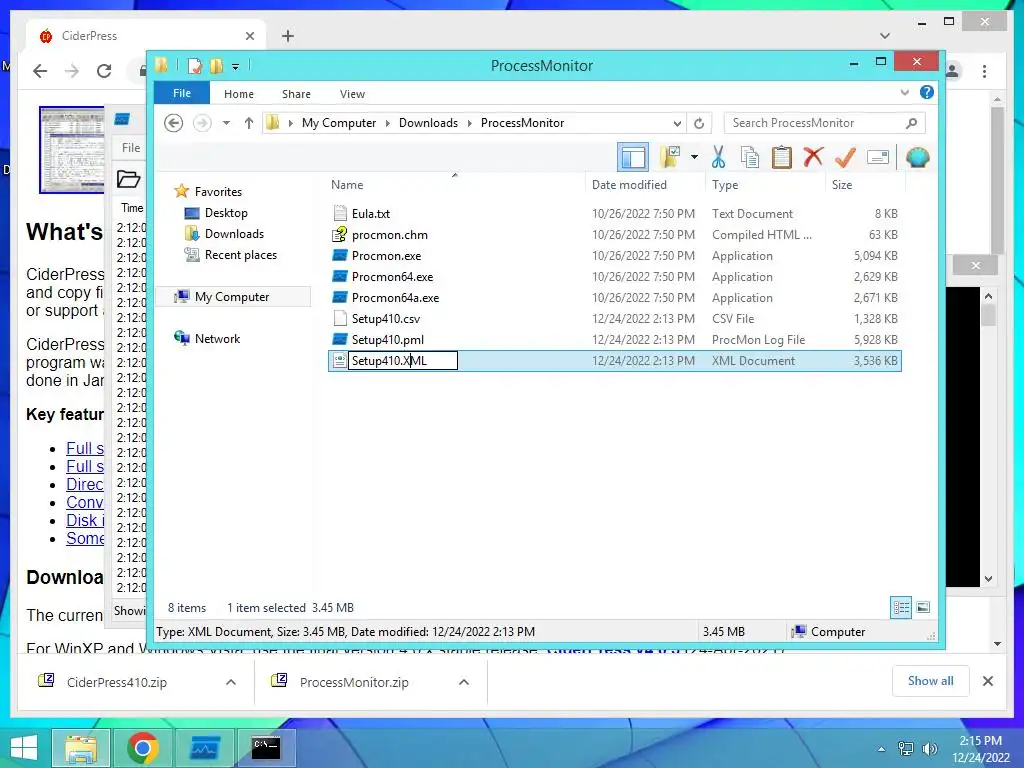
Task: Switch to the Home ribbon tab
Action: (238, 94)
